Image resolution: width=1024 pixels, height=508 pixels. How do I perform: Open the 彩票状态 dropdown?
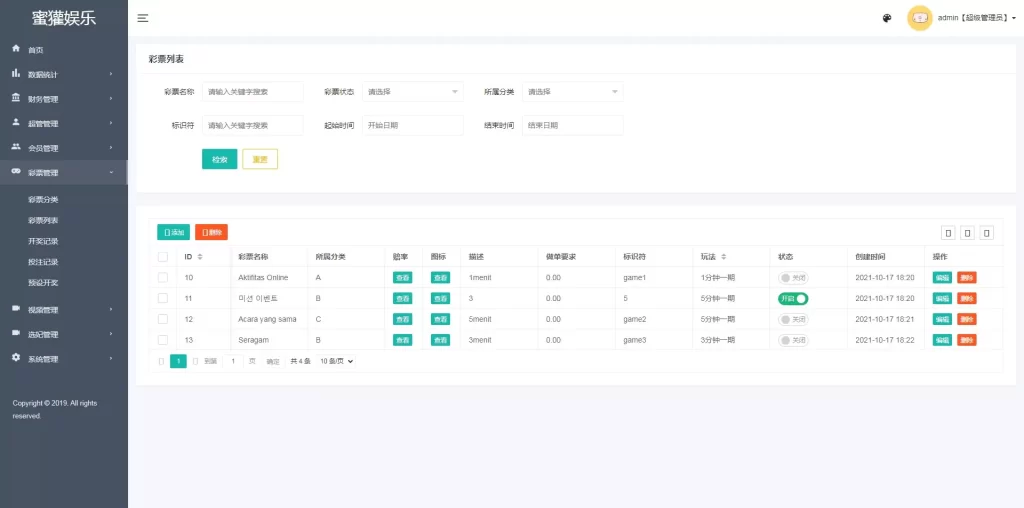(413, 92)
